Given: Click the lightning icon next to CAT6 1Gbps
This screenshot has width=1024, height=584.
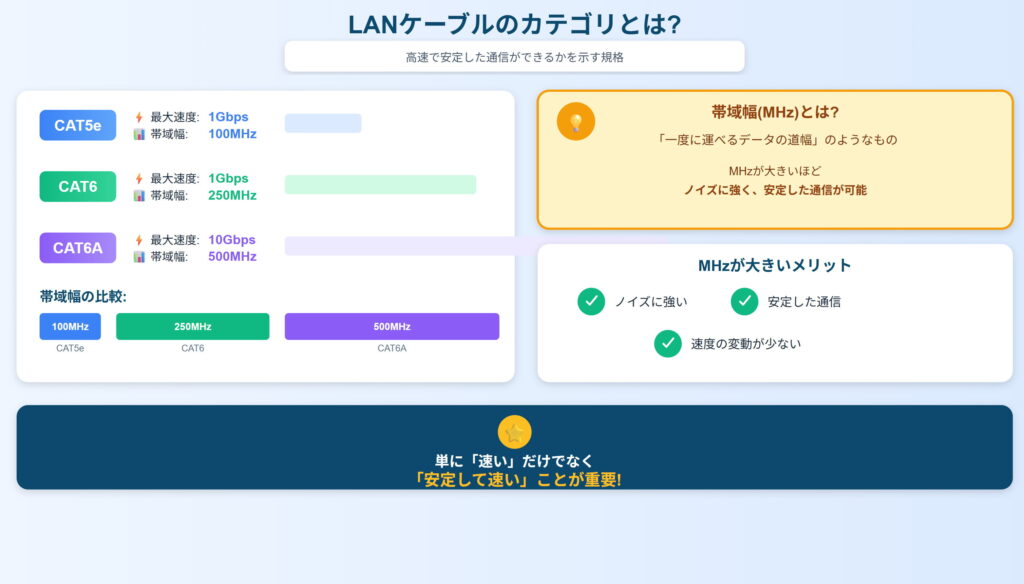Looking at the screenshot, I should coord(139,178).
